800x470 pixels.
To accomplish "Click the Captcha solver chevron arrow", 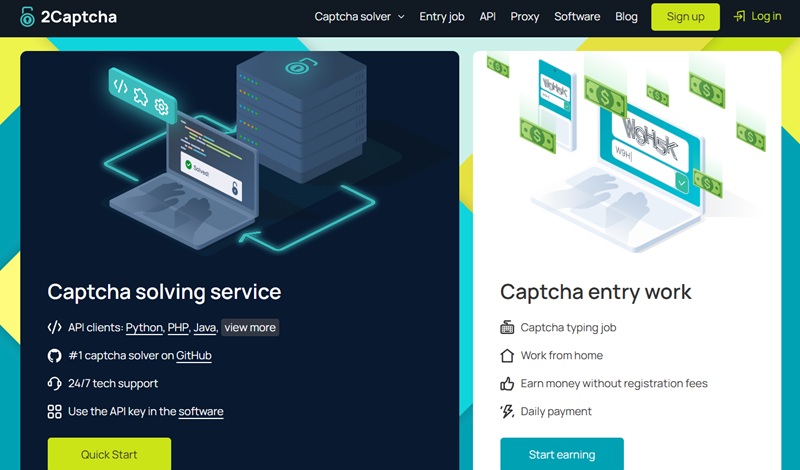I will tap(401, 17).
